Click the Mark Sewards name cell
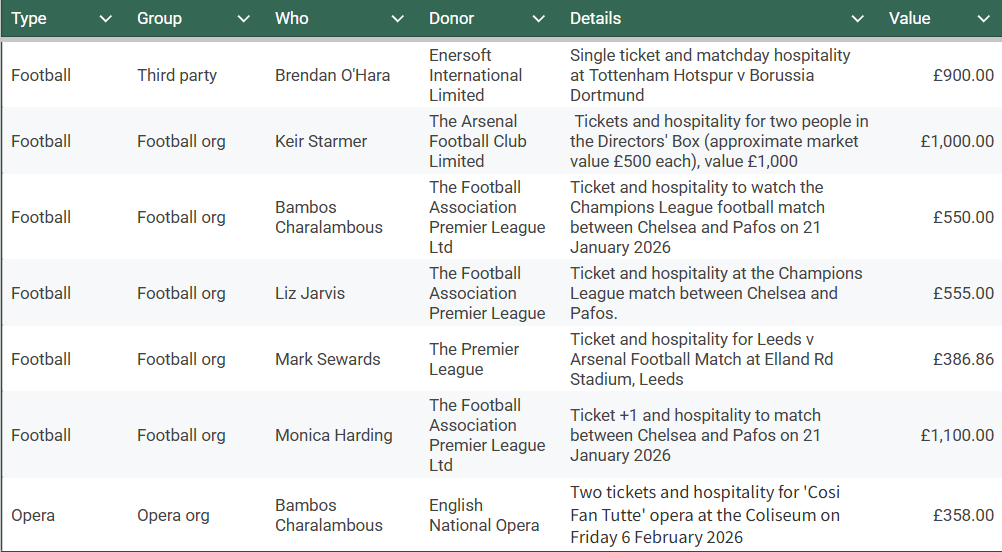The height and width of the screenshot is (552, 1002). point(327,360)
